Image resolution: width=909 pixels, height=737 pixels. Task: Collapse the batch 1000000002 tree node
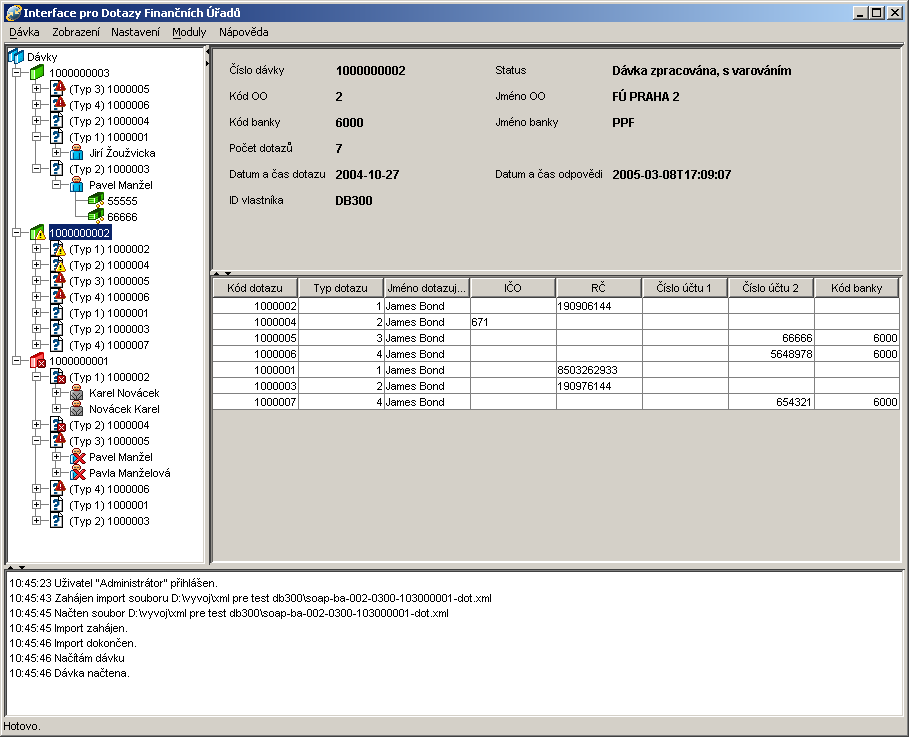coord(17,233)
